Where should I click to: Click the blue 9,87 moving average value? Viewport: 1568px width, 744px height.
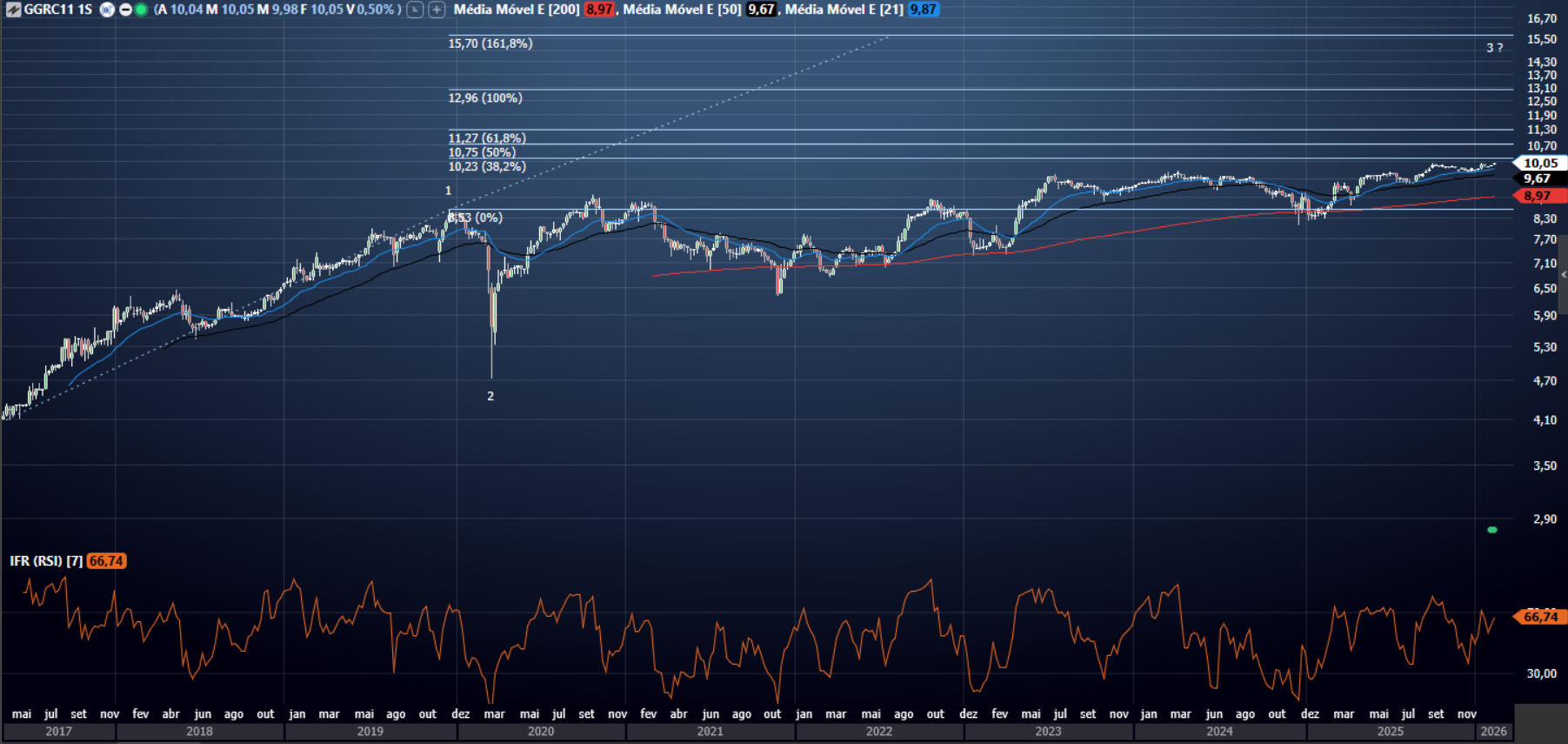click(923, 10)
